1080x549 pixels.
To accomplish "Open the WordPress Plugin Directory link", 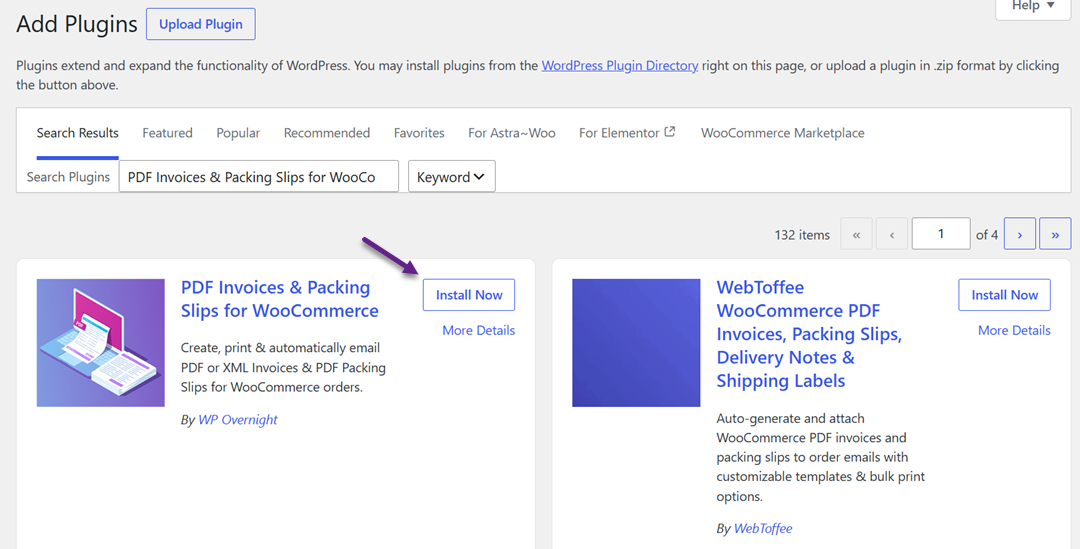I will tap(620, 65).
